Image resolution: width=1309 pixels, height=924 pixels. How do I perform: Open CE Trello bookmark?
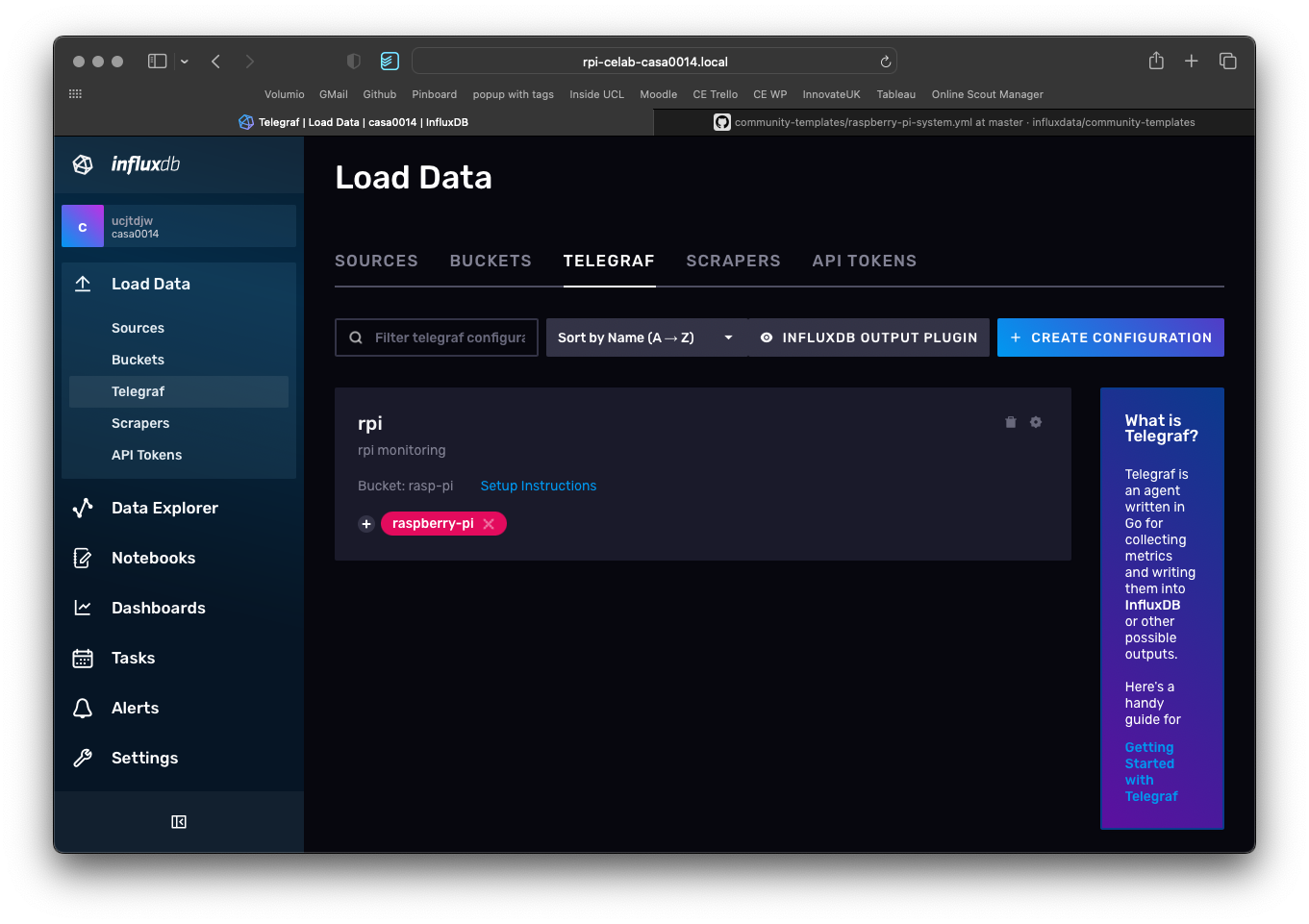tap(716, 94)
